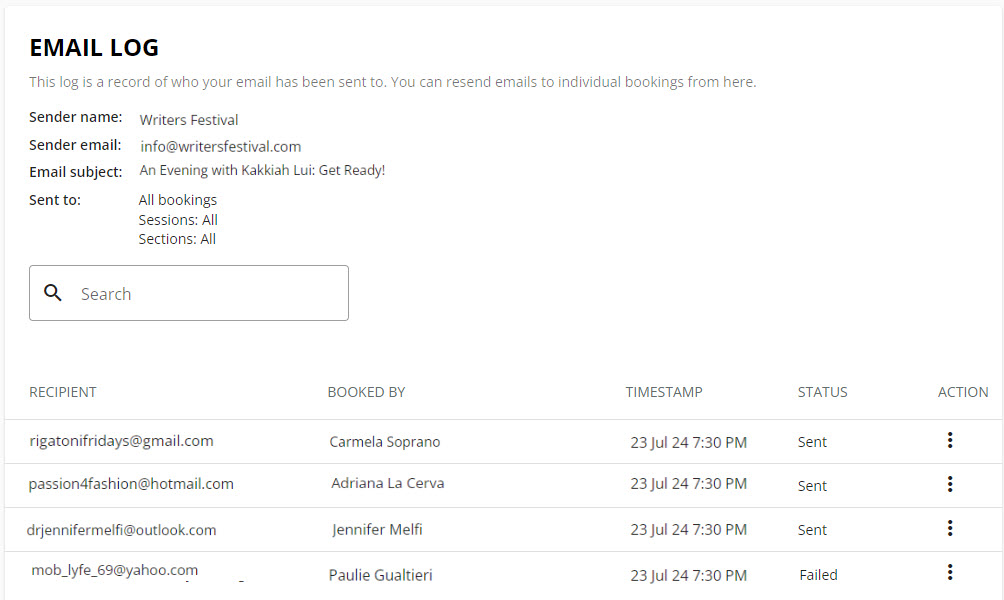Viewport: 1004px width, 600px height.
Task: Focus the Search input field
Action: [x=189, y=293]
